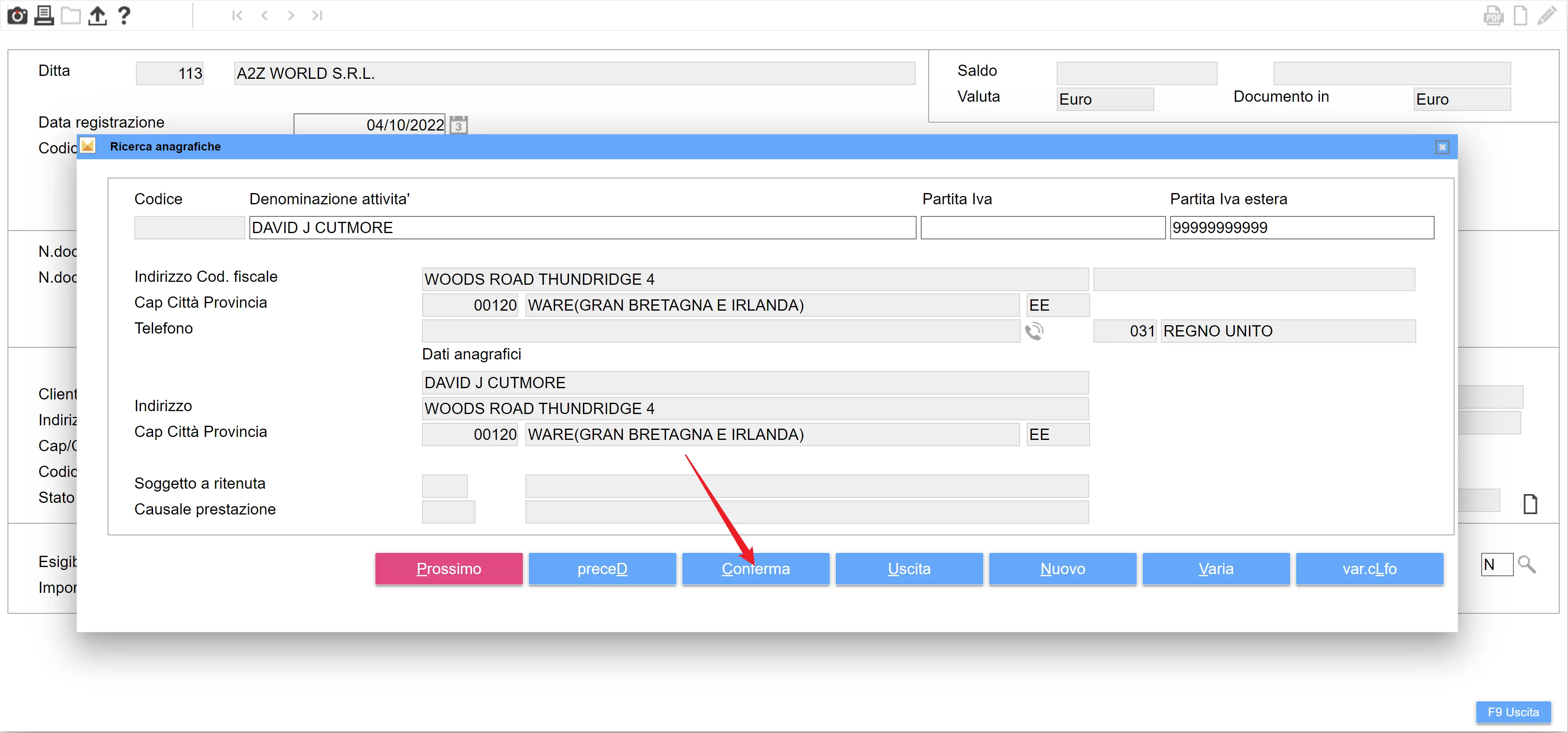Click the Denominazione attivita' input field

click(582, 228)
